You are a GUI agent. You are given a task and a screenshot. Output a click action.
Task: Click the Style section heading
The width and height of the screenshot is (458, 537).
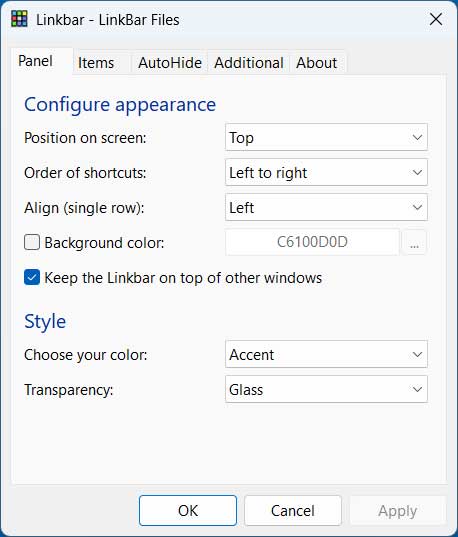point(45,322)
